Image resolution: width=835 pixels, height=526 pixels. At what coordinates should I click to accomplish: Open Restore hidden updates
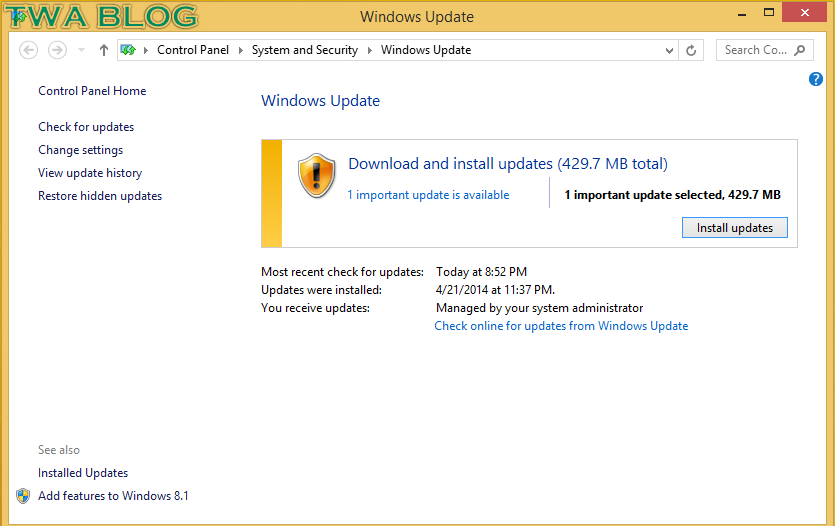[100, 196]
